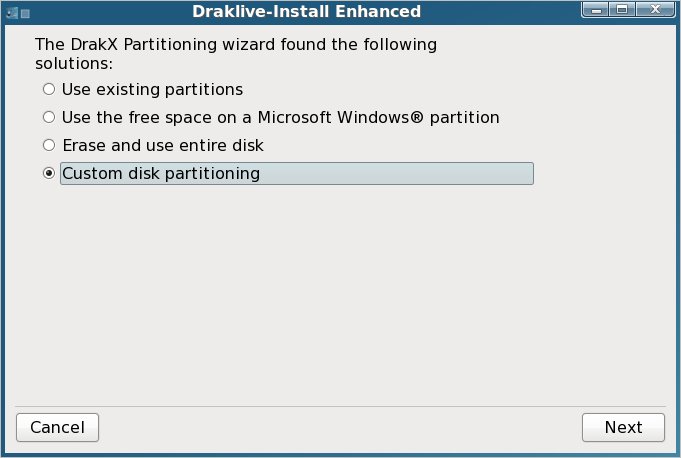Click the selected Custom disk partitioning radio dot
Screen dimensions: 681x458
pos(48,173)
